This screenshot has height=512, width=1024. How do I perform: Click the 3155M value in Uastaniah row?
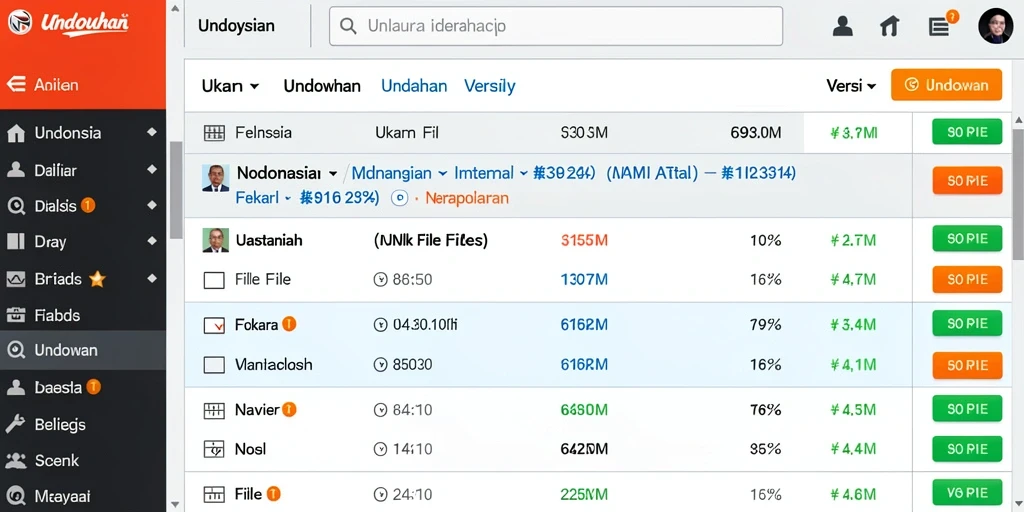point(584,240)
